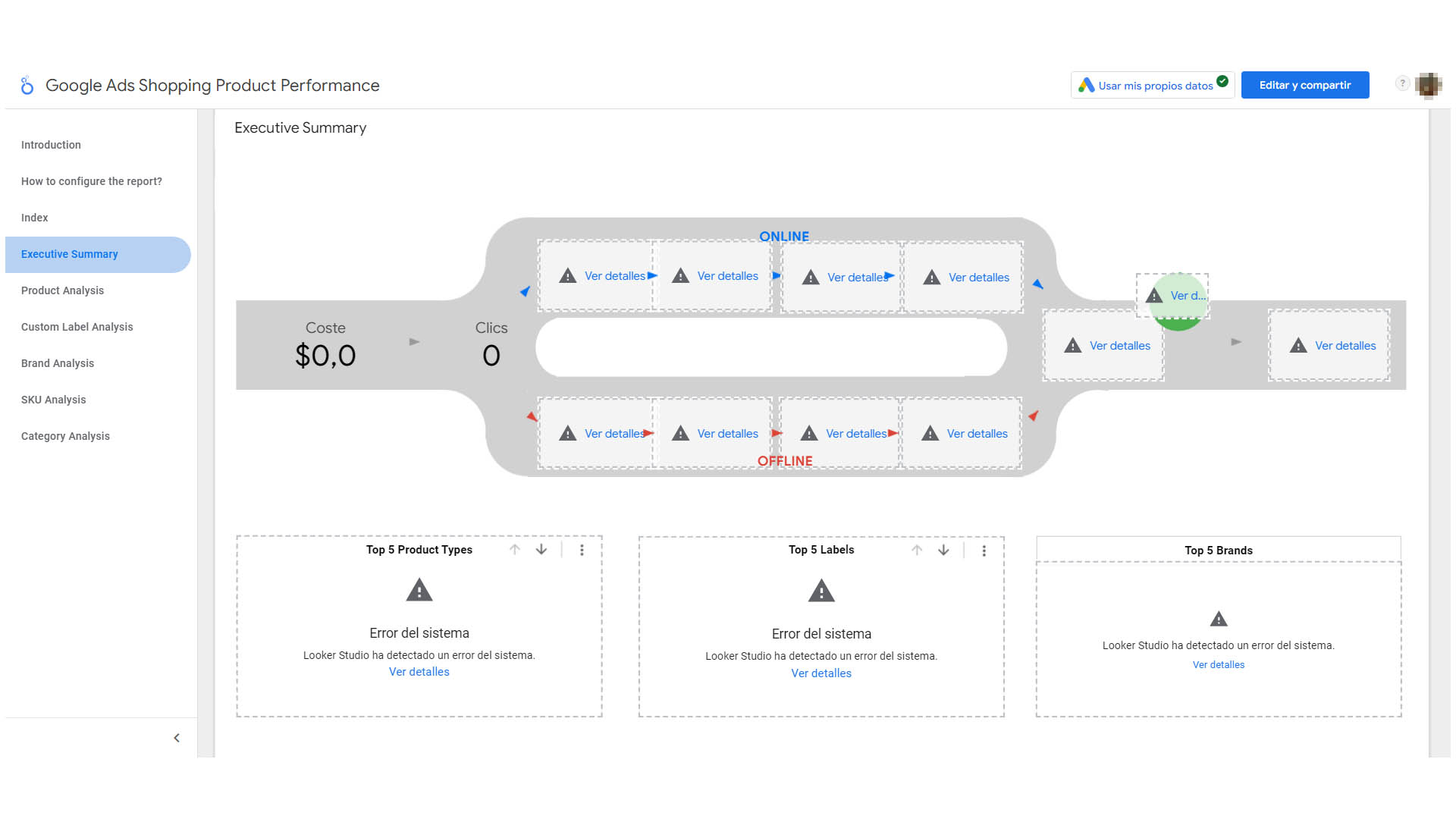Click Usar mis propios datos button
The image size is (1456, 819).
[1152, 86]
